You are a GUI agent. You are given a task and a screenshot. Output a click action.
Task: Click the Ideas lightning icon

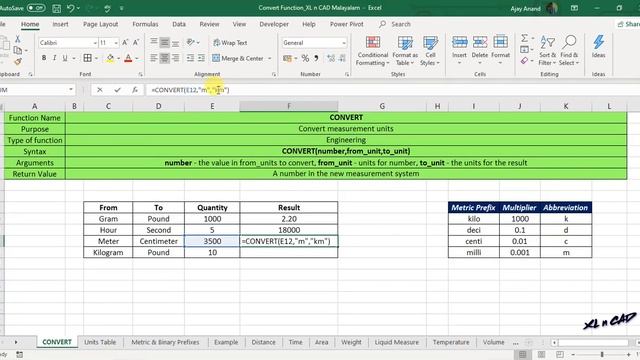tap(599, 42)
